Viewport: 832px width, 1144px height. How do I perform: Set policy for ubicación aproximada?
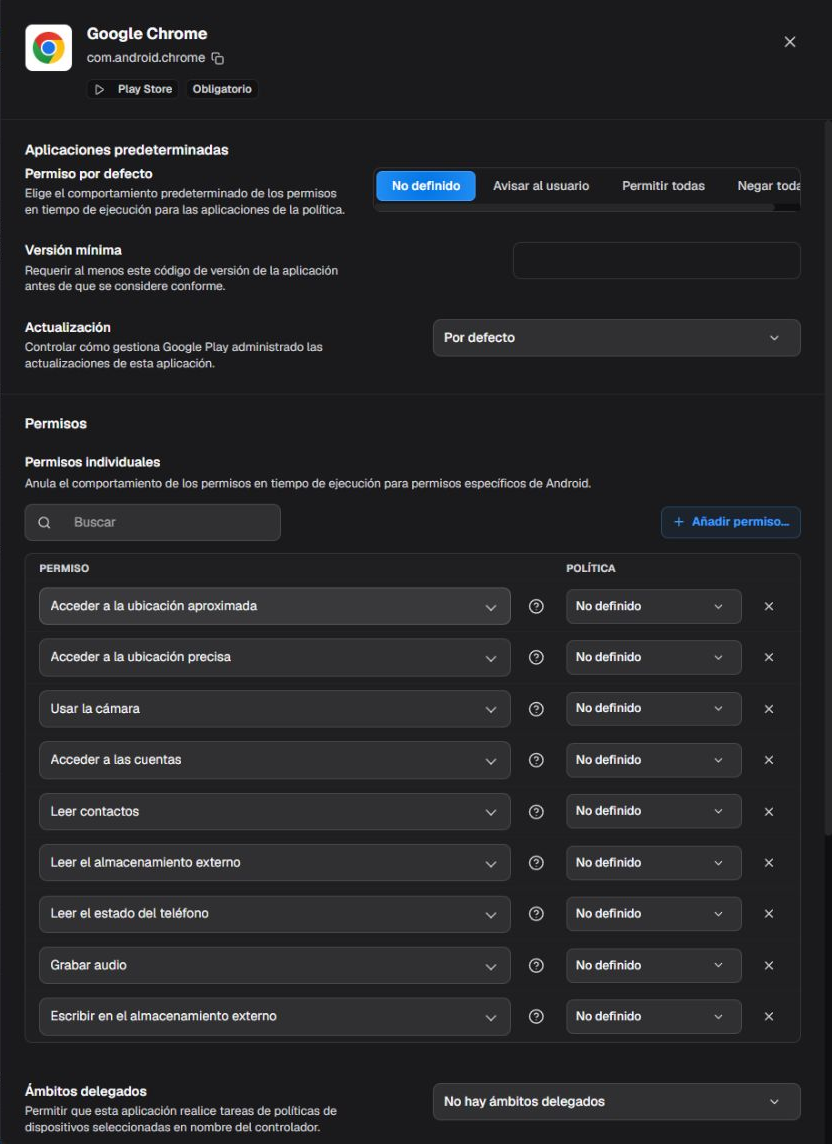[x=654, y=606]
